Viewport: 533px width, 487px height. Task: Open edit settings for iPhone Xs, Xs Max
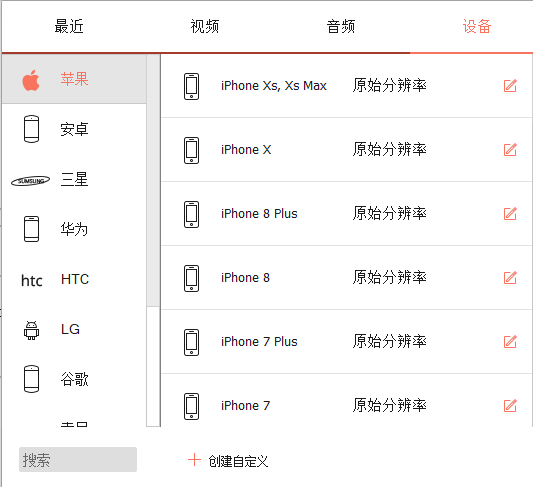[x=510, y=86]
